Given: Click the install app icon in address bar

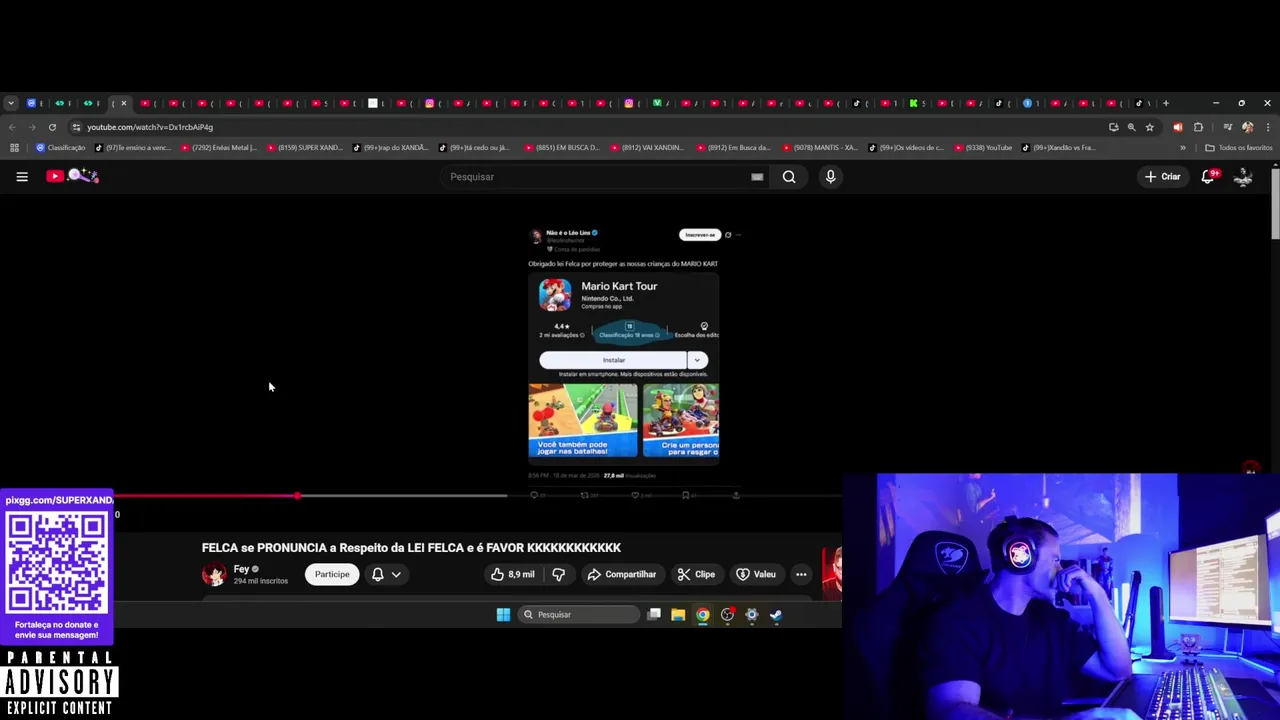Looking at the screenshot, I should [x=1113, y=127].
